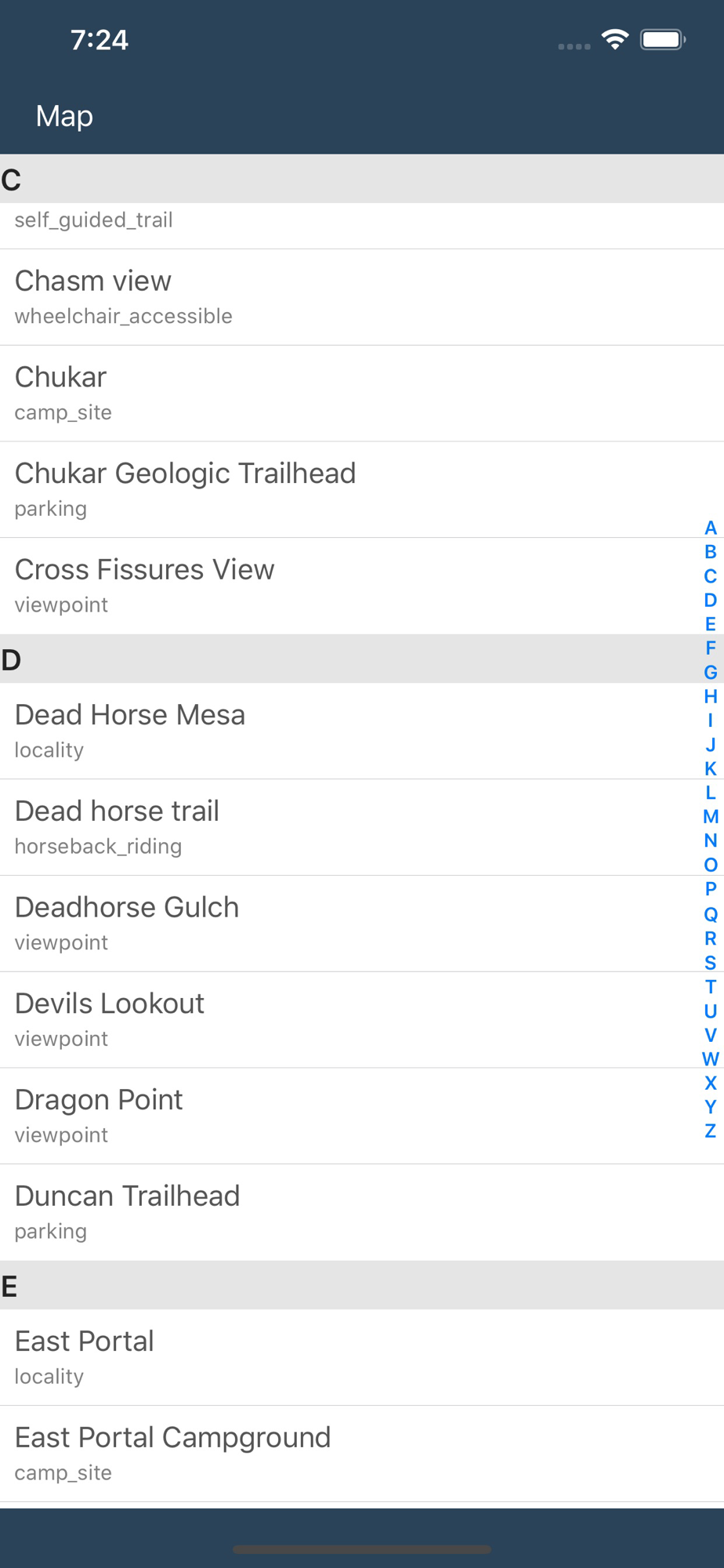Tap the Map back button
Screen dimensions: 724x1568
coord(64,116)
